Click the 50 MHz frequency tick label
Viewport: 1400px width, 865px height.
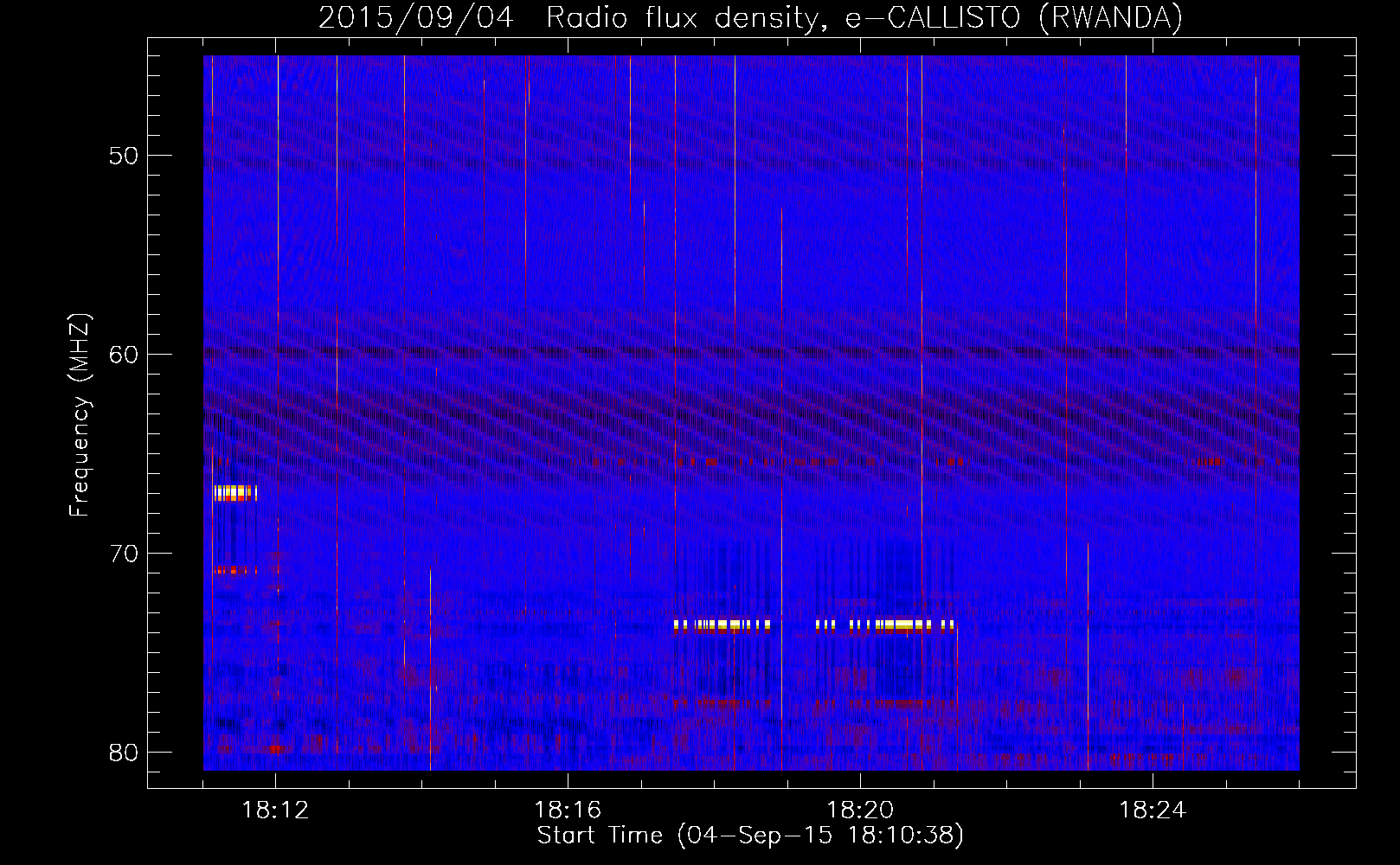[124, 156]
